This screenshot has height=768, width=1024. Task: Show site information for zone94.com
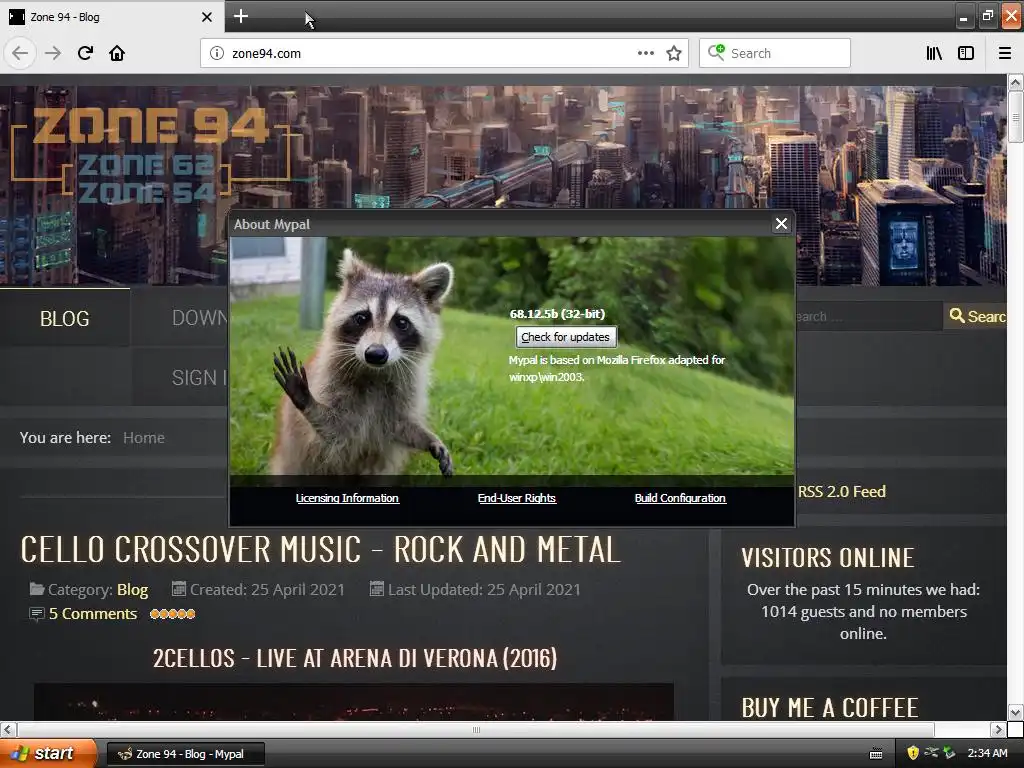coord(216,53)
